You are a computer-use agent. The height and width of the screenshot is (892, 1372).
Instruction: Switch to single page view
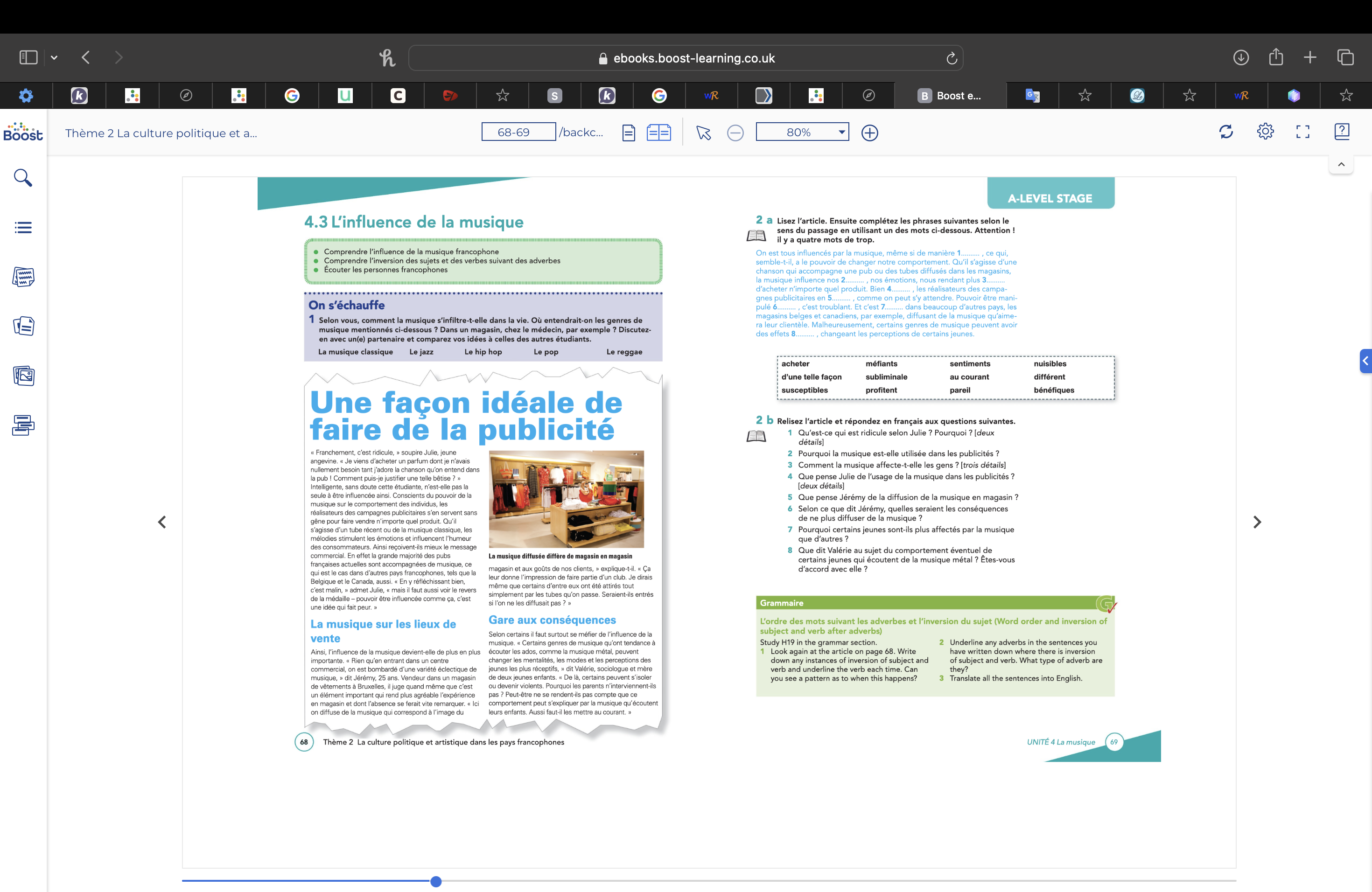[628, 133]
